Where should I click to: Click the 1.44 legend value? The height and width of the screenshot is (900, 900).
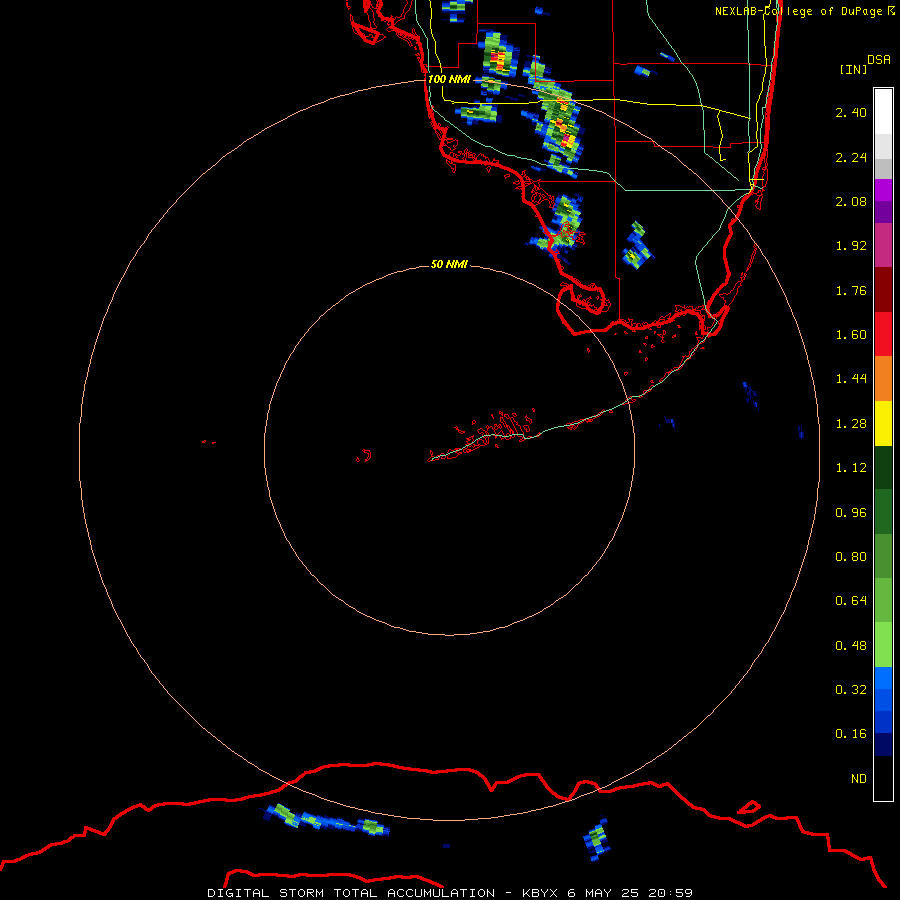851,379
